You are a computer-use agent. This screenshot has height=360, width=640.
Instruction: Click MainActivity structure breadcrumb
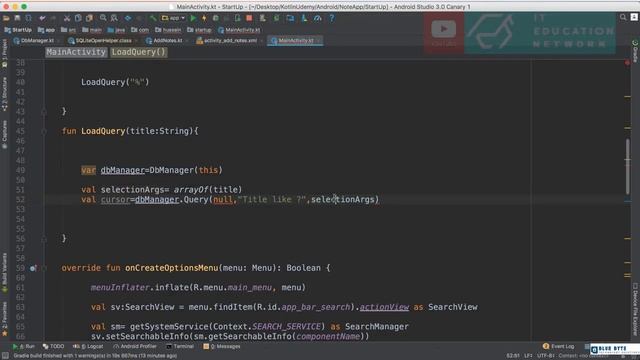76,52
